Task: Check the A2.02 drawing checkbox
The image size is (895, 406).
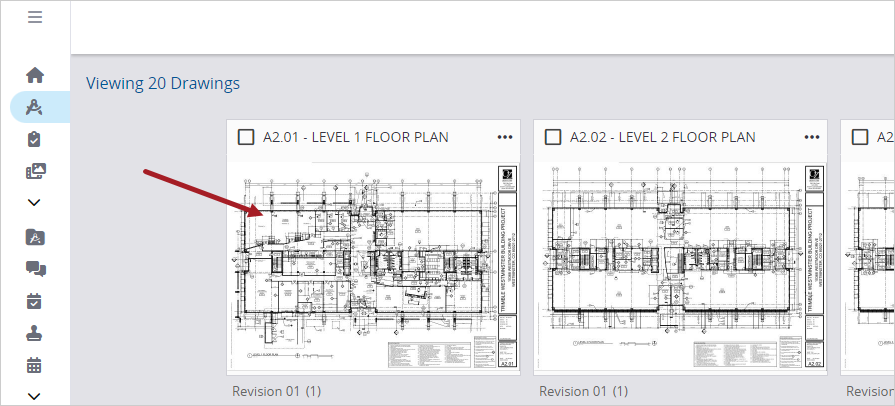Action: (553, 137)
